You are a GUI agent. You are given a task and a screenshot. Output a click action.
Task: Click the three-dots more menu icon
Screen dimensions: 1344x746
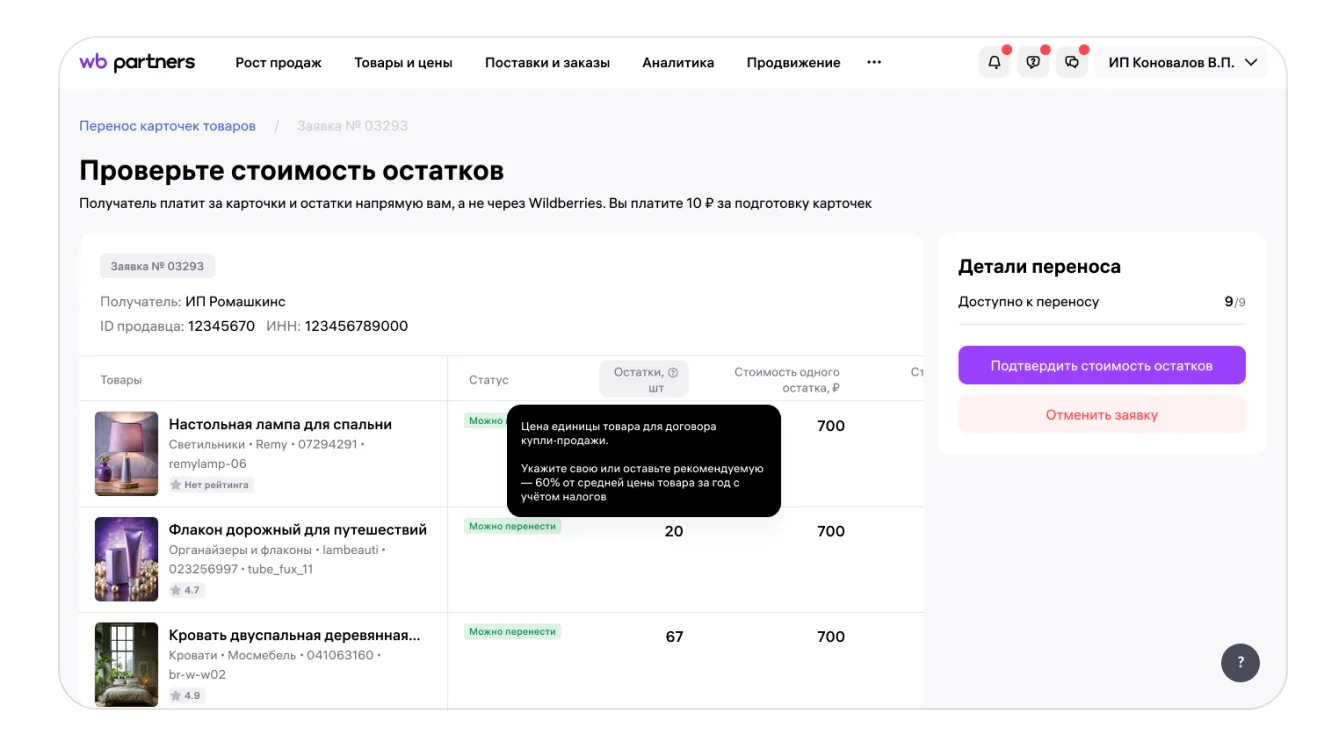874,62
